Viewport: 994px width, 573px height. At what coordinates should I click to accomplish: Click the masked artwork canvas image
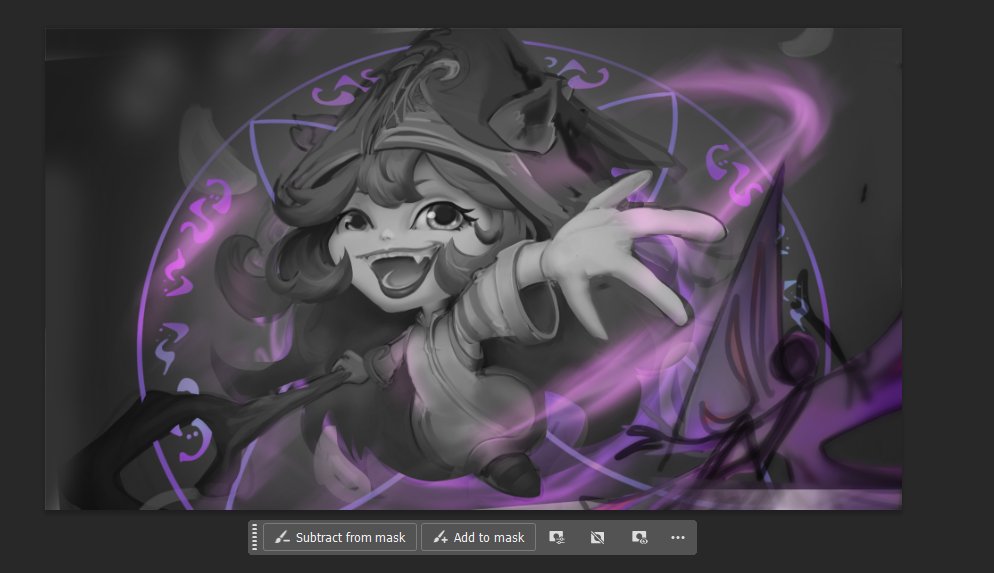coord(473,269)
